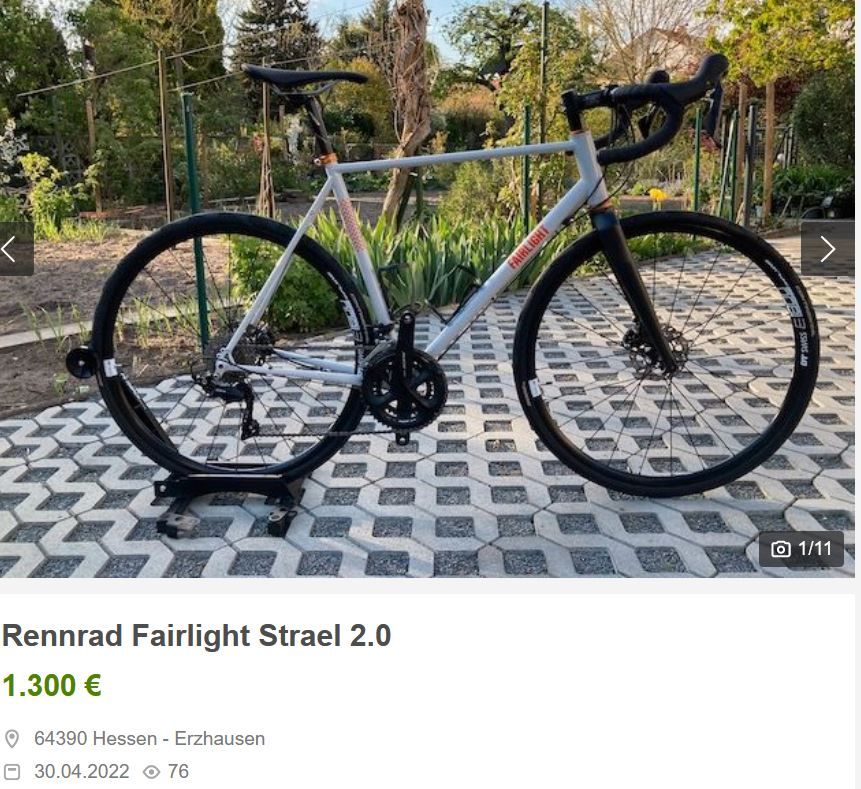Advance to the next listing photo
861x789 pixels.
[x=828, y=249]
